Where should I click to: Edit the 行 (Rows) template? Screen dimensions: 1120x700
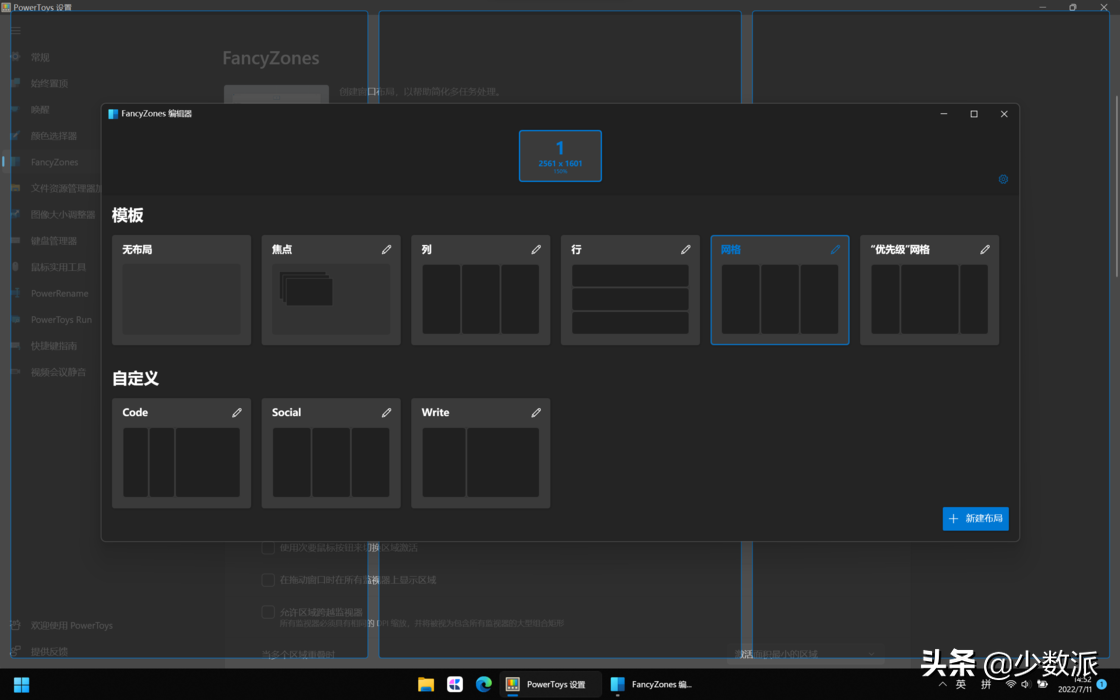tap(685, 250)
